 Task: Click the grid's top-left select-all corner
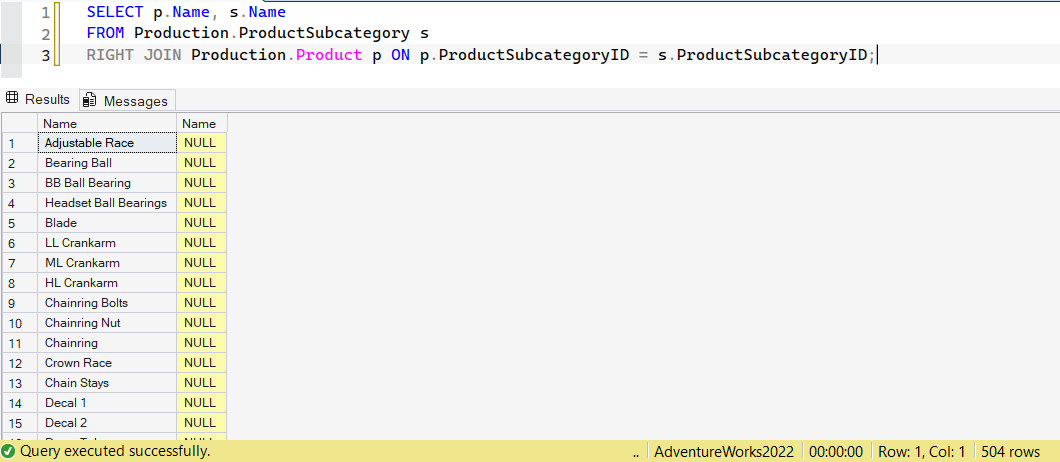[20, 124]
